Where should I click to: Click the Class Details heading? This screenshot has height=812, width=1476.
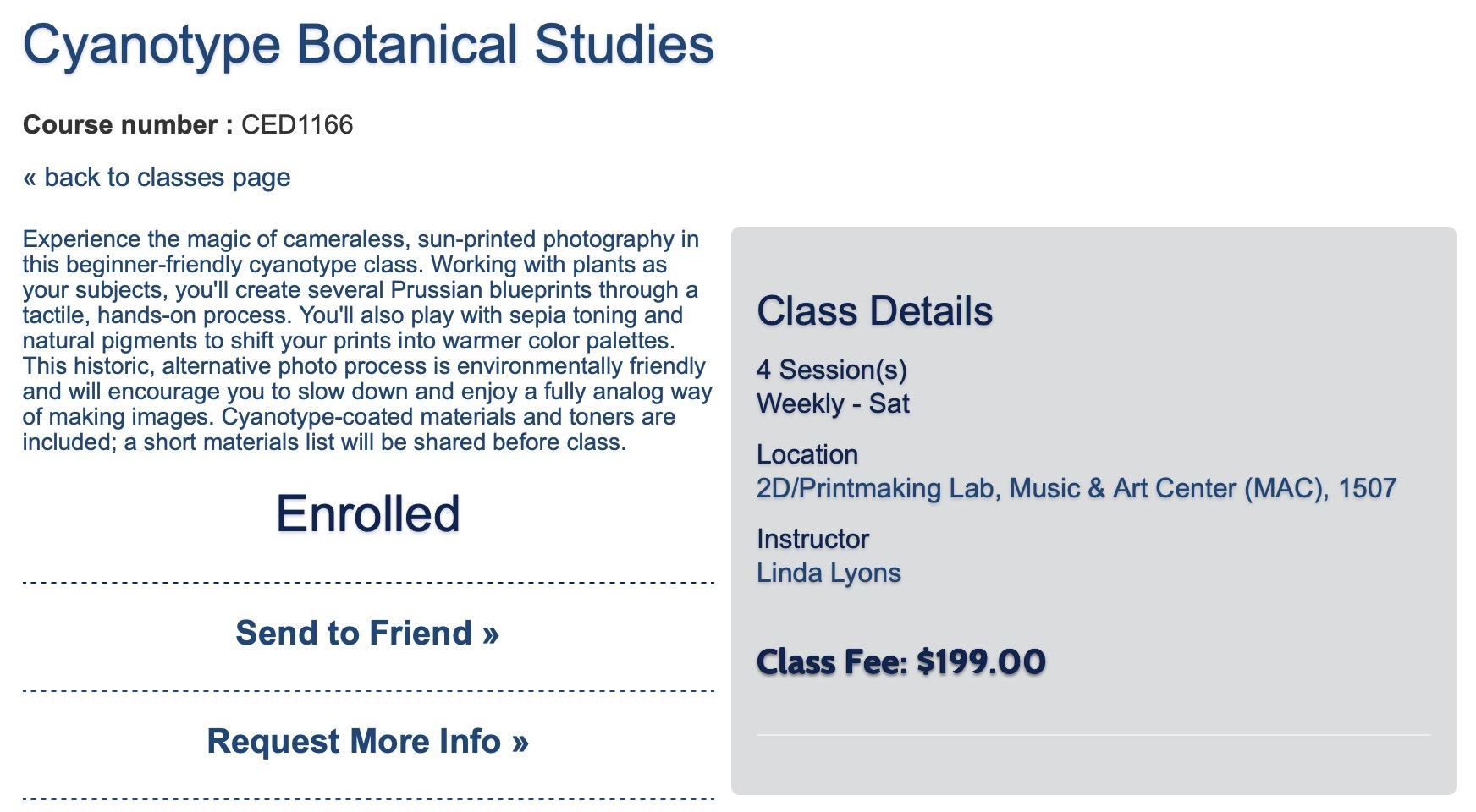[874, 311]
